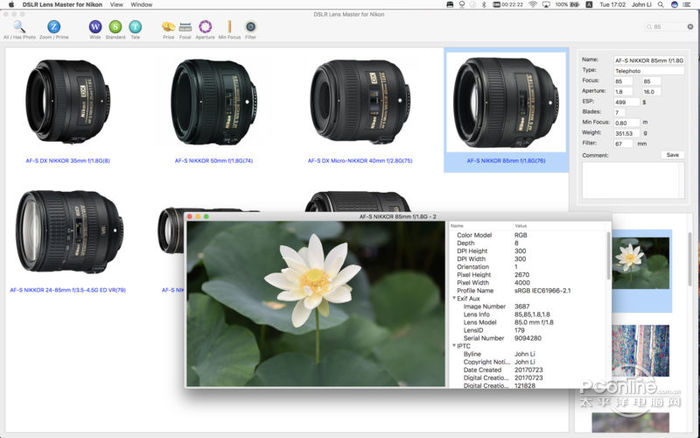Open Siri from the menu bar
700x438 pixels.
675,4
